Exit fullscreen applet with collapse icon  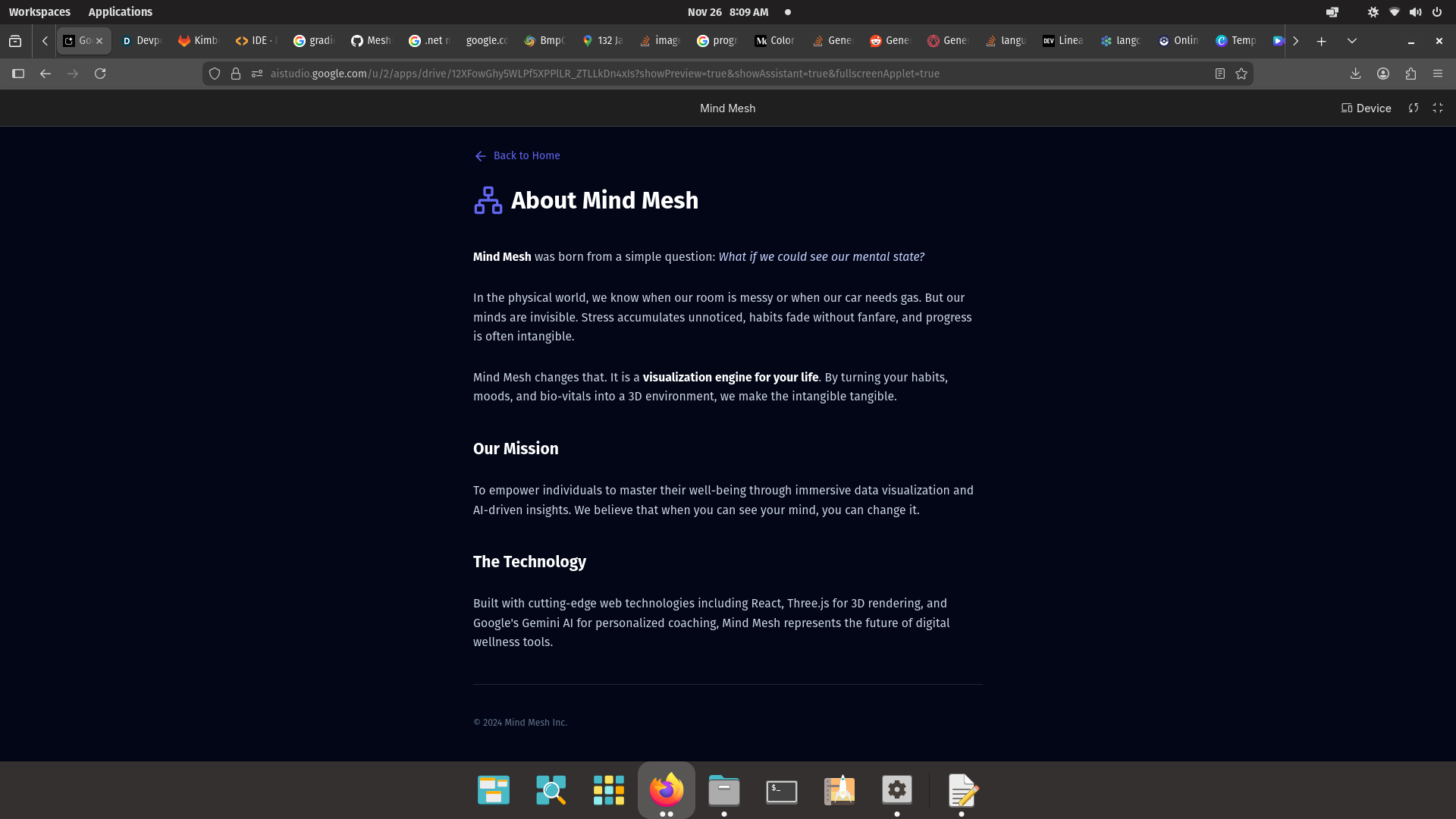pyautogui.click(x=1438, y=108)
